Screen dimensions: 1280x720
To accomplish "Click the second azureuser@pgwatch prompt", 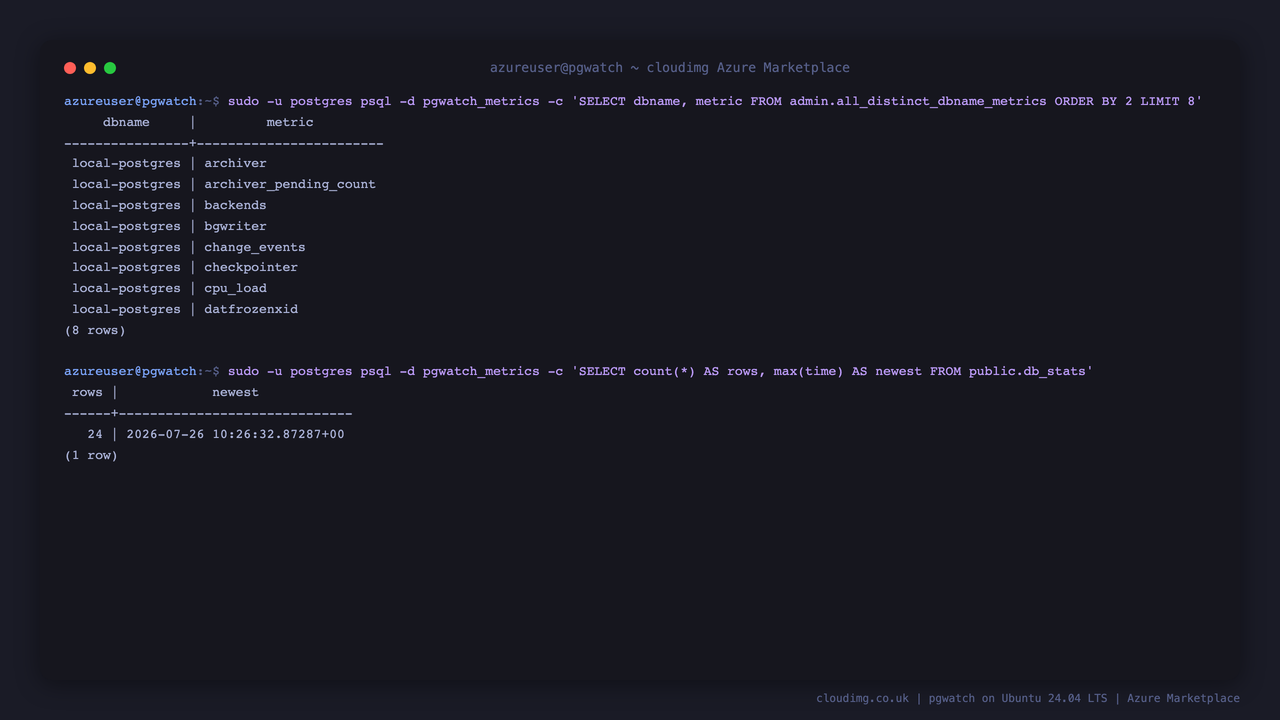I will pyautogui.click(x=130, y=371).
